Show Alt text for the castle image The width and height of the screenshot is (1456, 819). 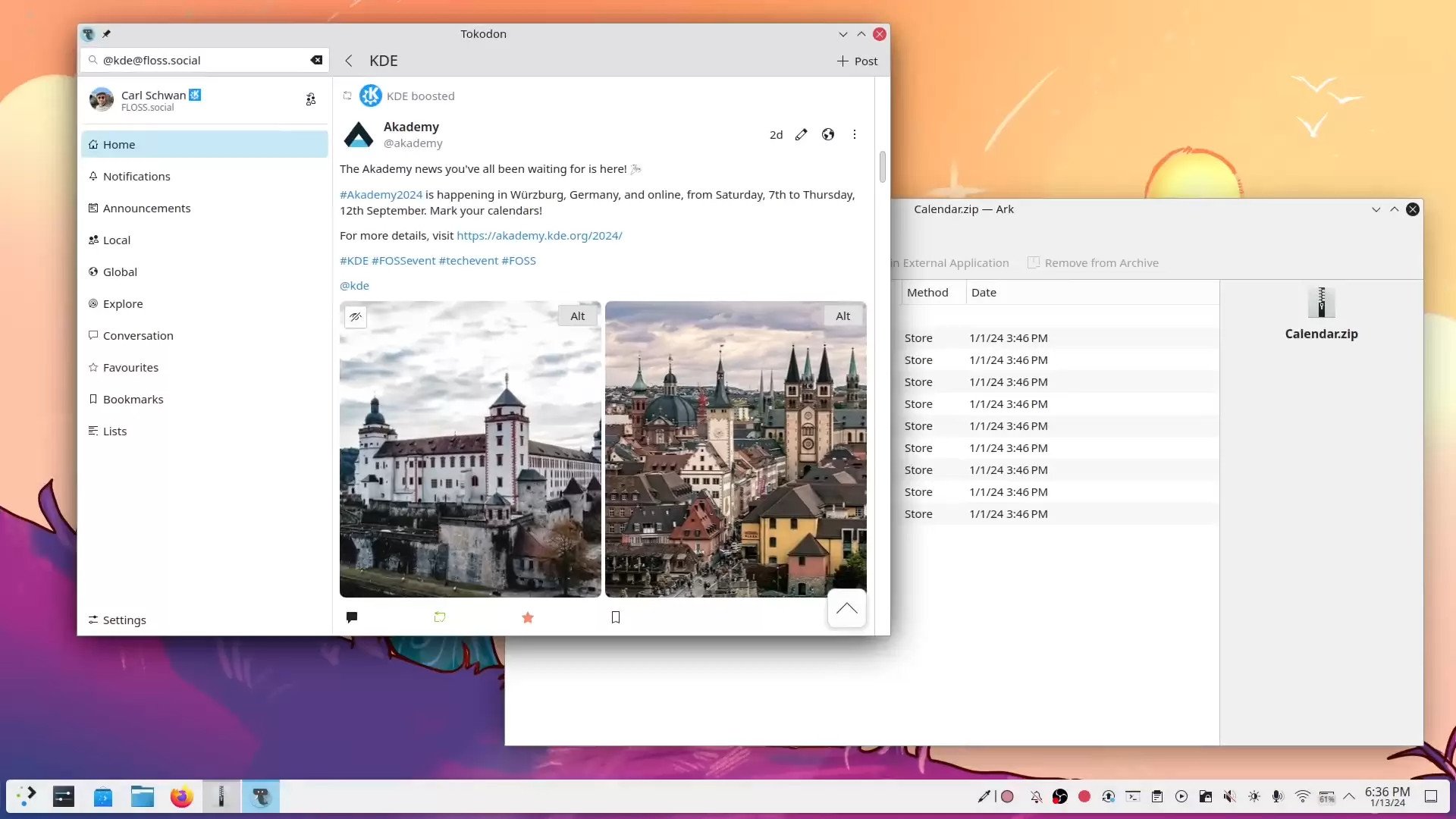578,316
